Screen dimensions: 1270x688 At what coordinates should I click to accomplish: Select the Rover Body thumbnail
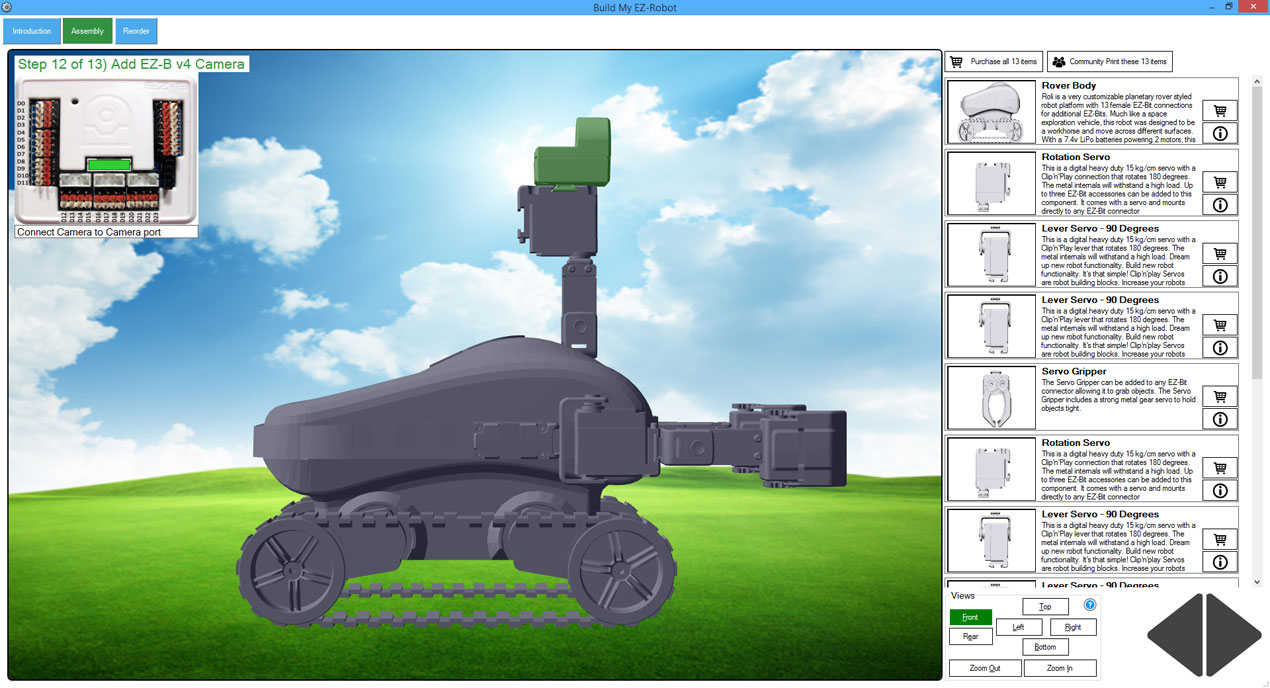pos(992,112)
